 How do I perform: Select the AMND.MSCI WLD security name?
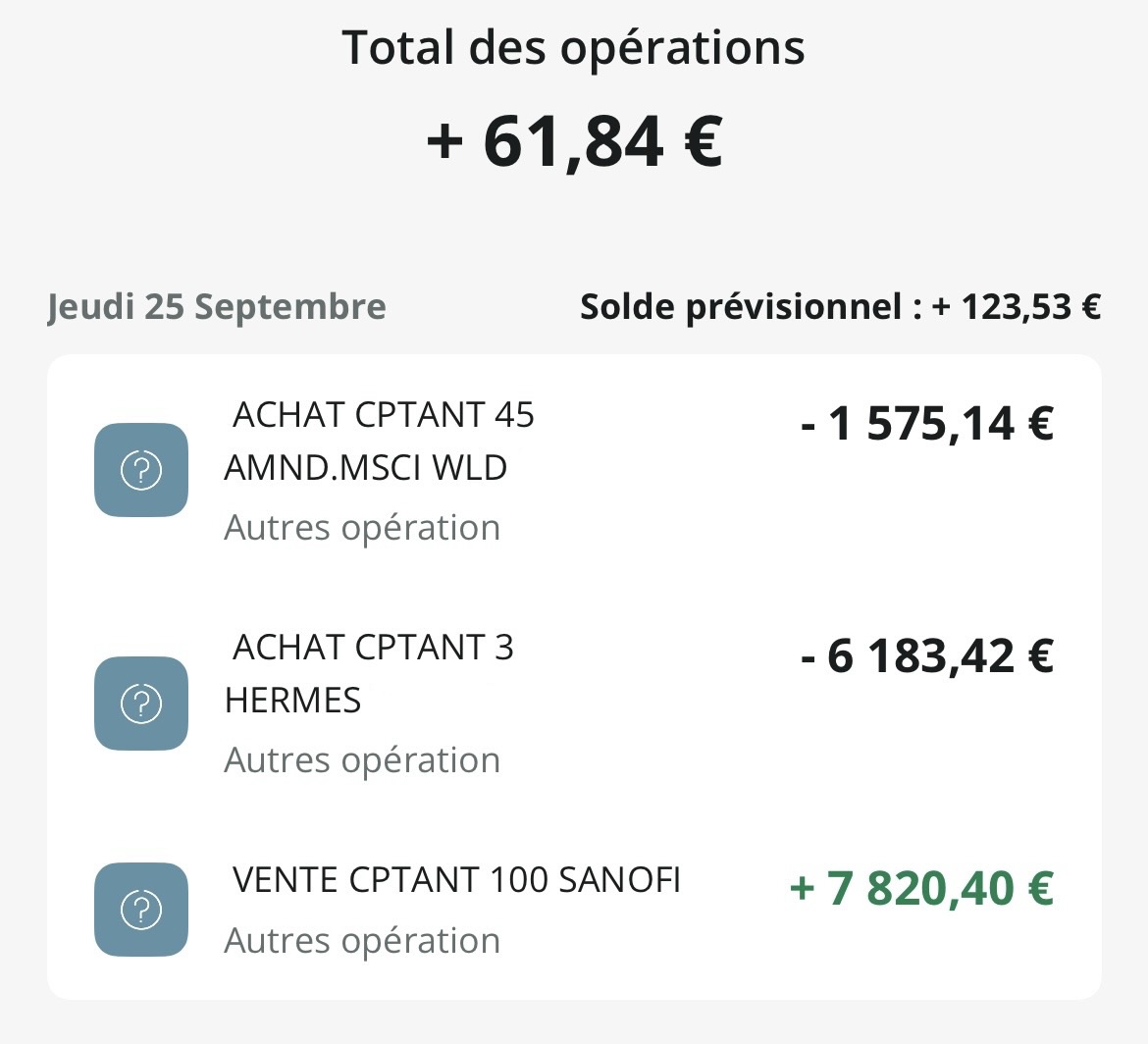pos(365,468)
